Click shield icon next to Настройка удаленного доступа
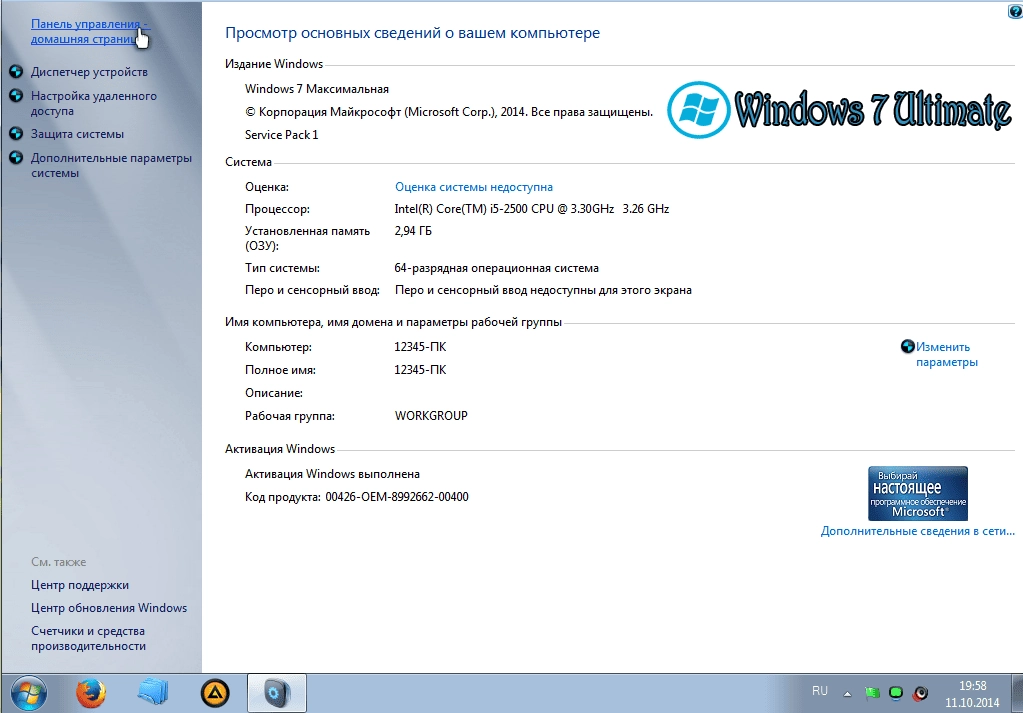 click(x=16, y=95)
